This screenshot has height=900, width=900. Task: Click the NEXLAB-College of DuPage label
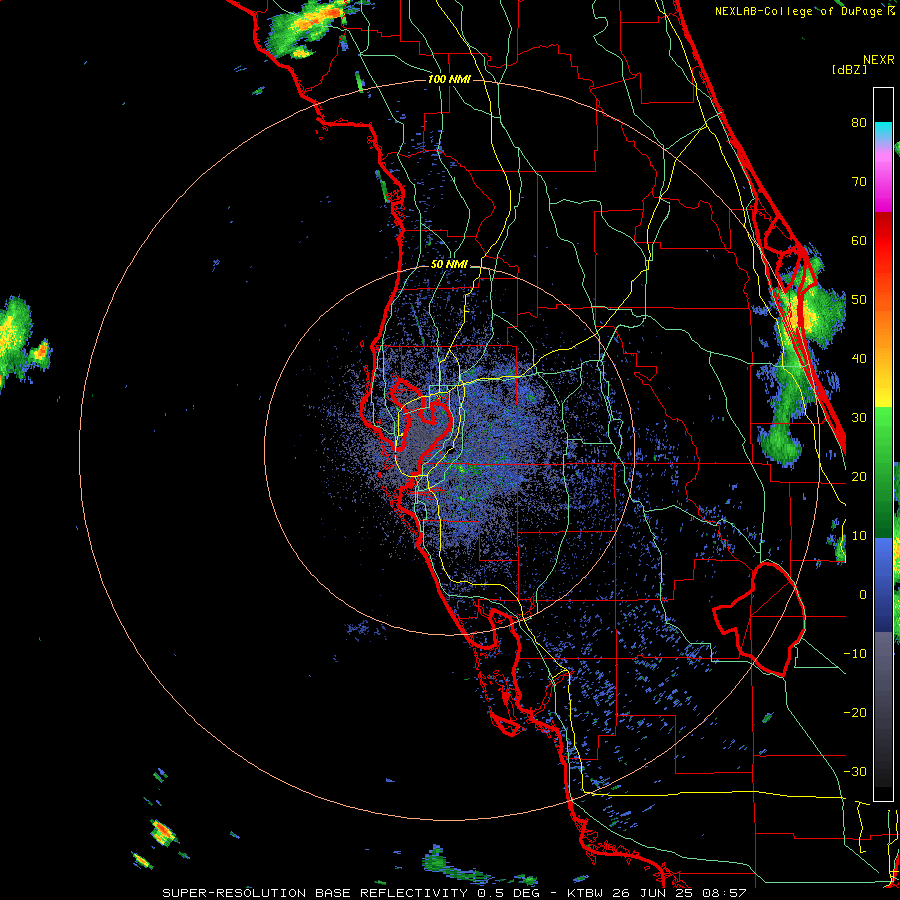[x=800, y=11]
